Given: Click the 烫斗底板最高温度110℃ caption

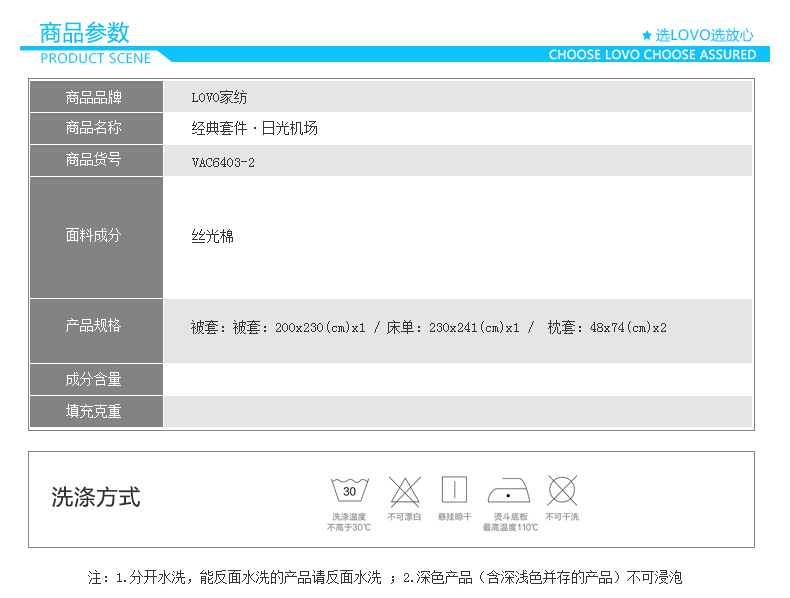Looking at the screenshot, I should click(510, 522).
